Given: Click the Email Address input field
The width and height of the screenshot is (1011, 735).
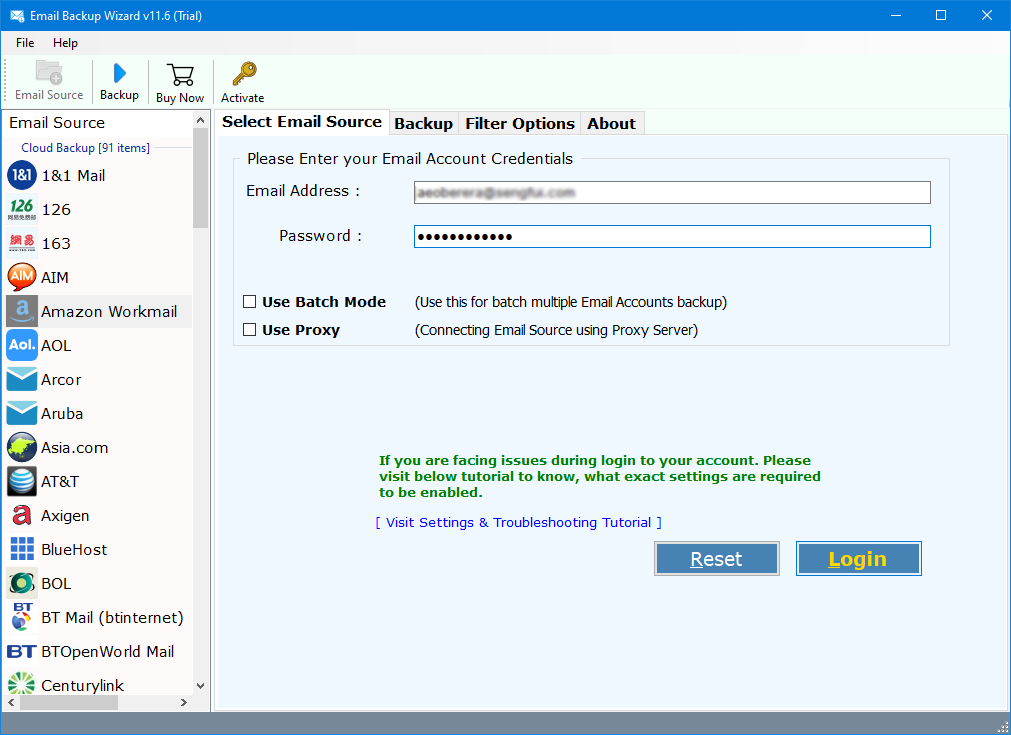Looking at the screenshot, I should tap(672, 192).
